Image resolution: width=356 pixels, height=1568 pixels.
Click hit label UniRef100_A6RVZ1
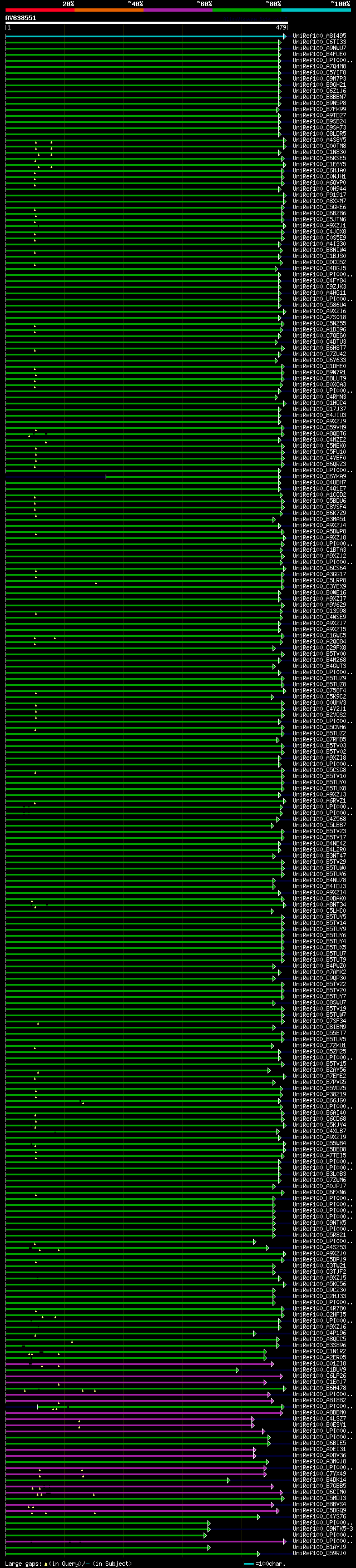pyautogui.click(x=319, y=800)
